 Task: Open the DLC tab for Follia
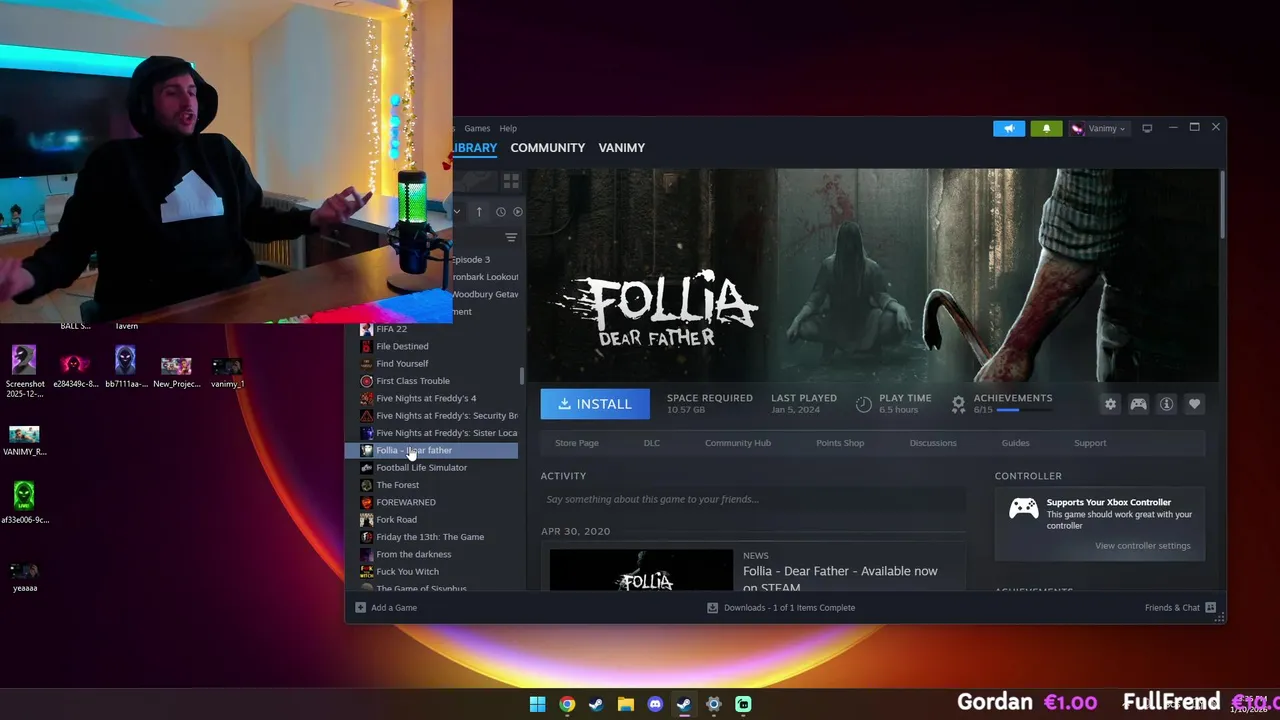(652, 443)
